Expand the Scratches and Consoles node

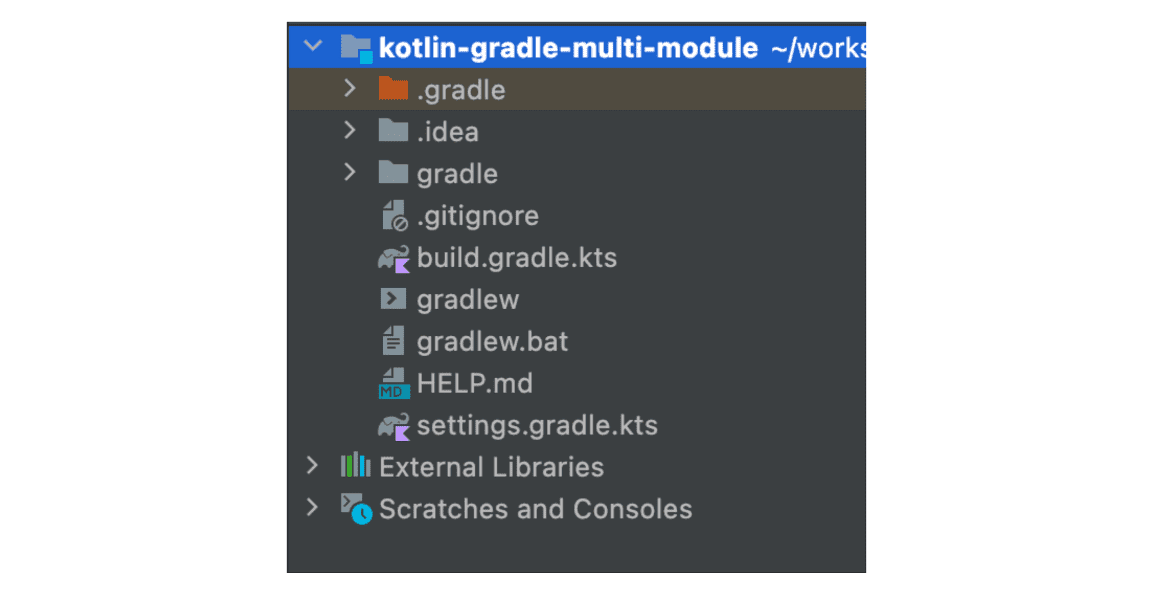pos(312,507)
